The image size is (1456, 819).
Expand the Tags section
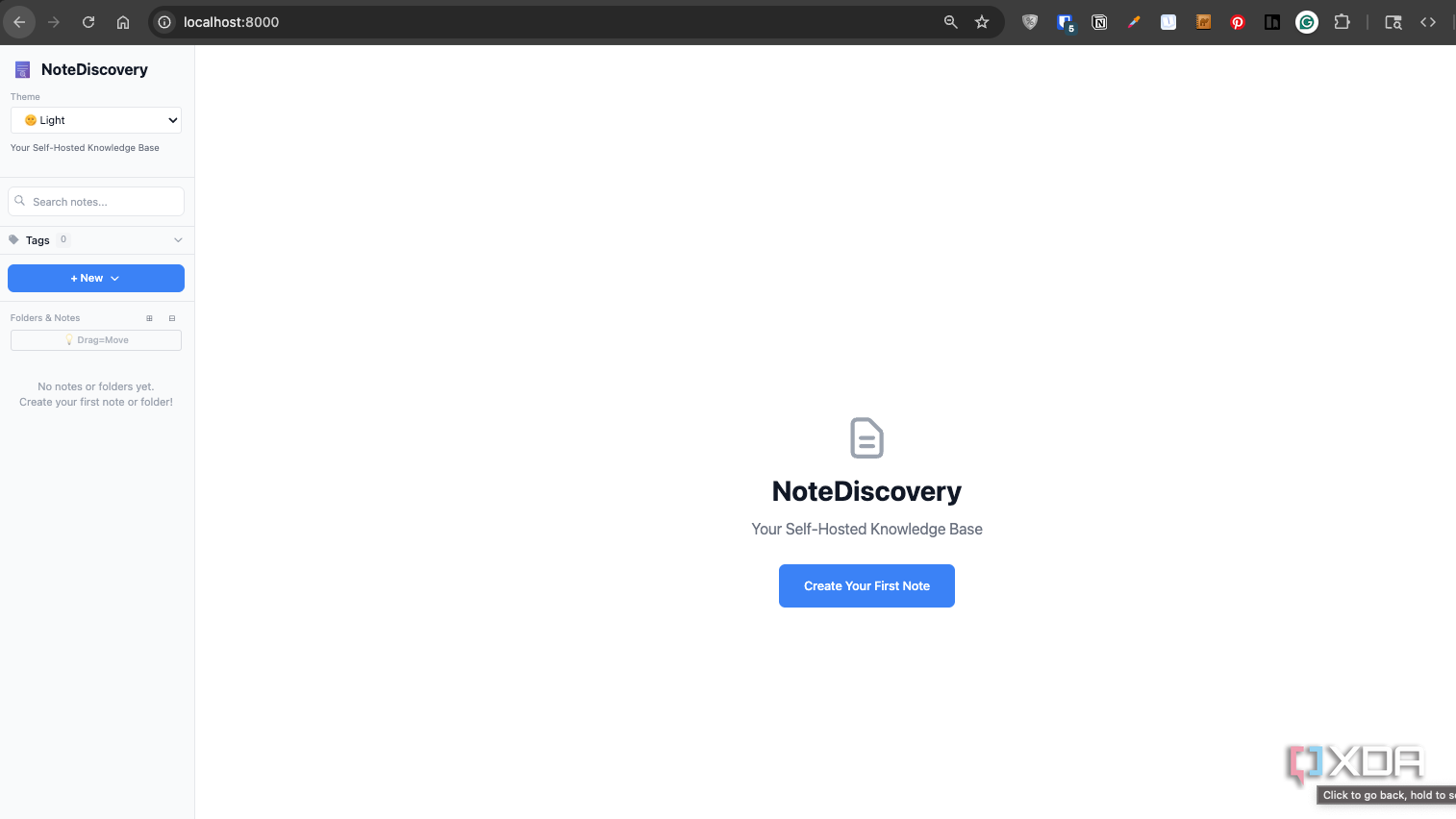(96, 240)
